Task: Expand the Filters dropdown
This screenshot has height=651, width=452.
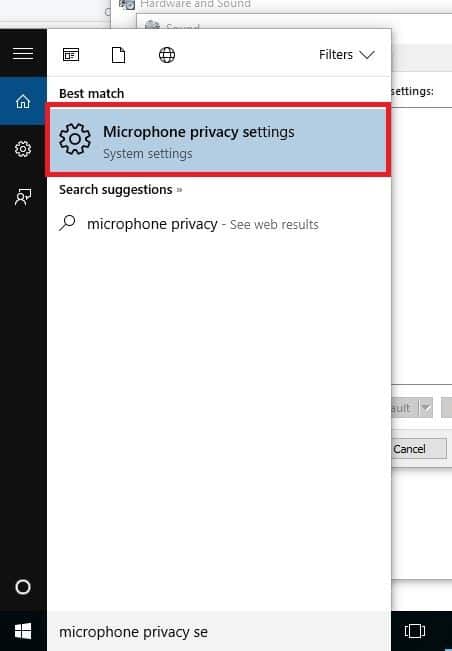Action: [347, 55]
